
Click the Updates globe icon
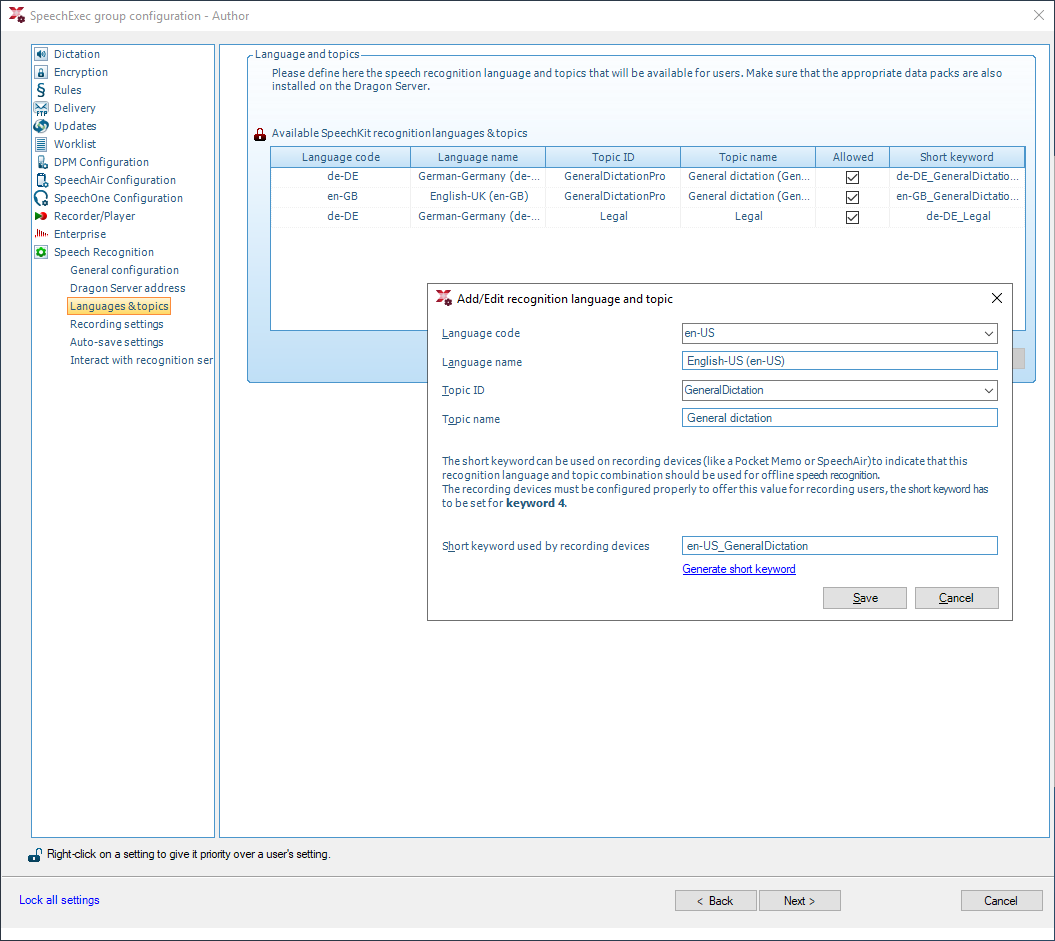pyautogui.click(x=41, y=126)
